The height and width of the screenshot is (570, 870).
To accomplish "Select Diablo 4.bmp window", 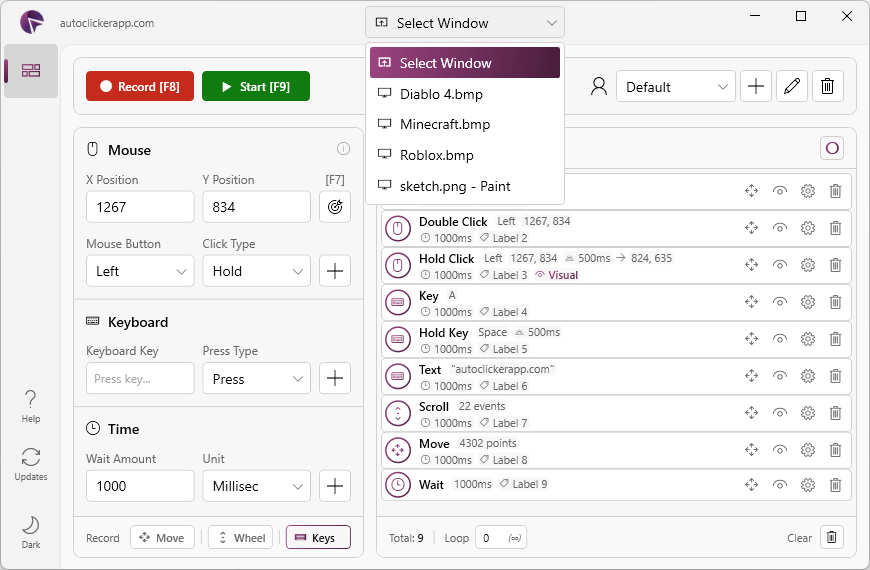I will click(465, 94).
